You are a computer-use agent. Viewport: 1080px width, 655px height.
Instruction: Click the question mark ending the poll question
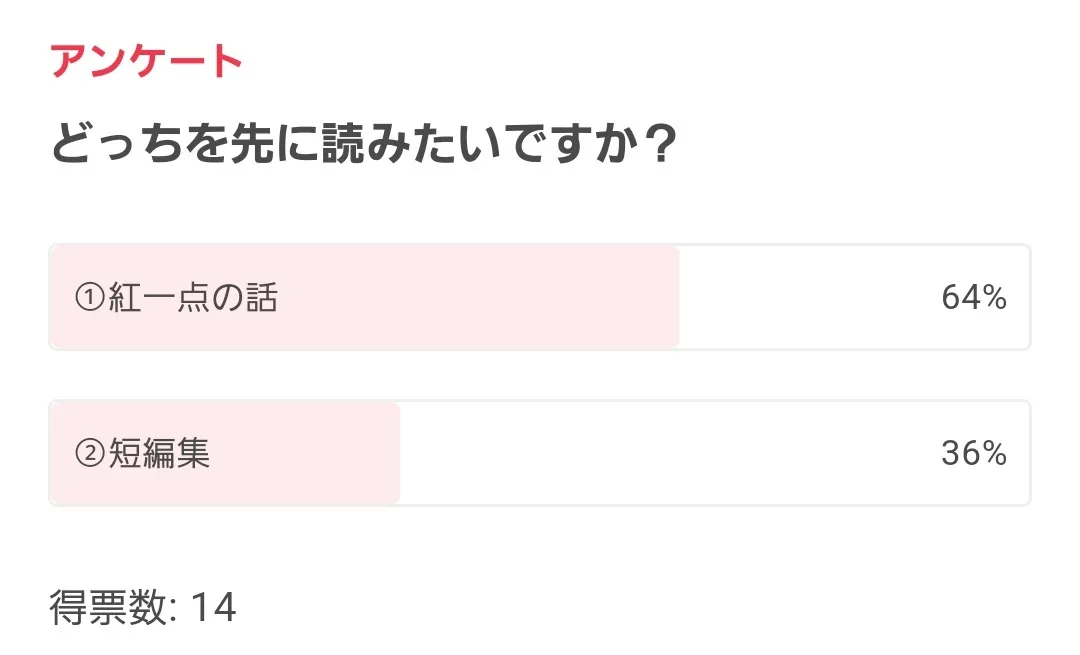pyautogui.click(x=657, y=147)
